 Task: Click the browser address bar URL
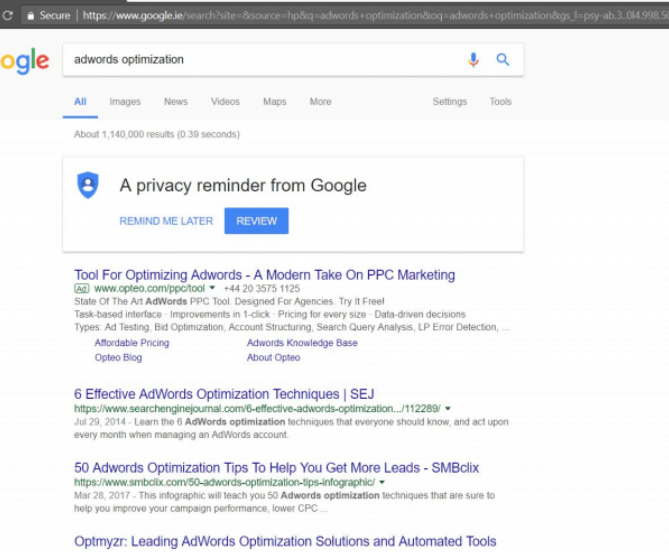[x=375, y=16]
